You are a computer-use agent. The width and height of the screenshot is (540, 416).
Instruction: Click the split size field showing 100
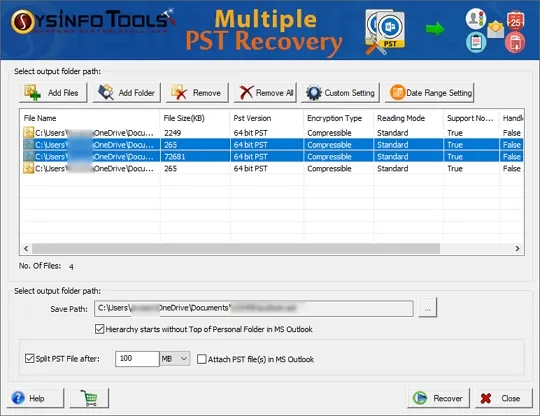click(137, 358)
